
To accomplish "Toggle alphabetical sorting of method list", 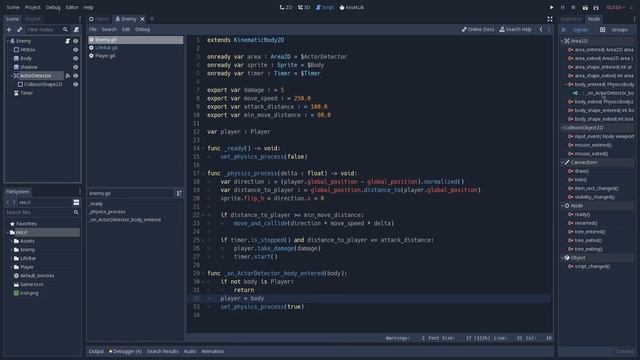I will pos(179,193).
